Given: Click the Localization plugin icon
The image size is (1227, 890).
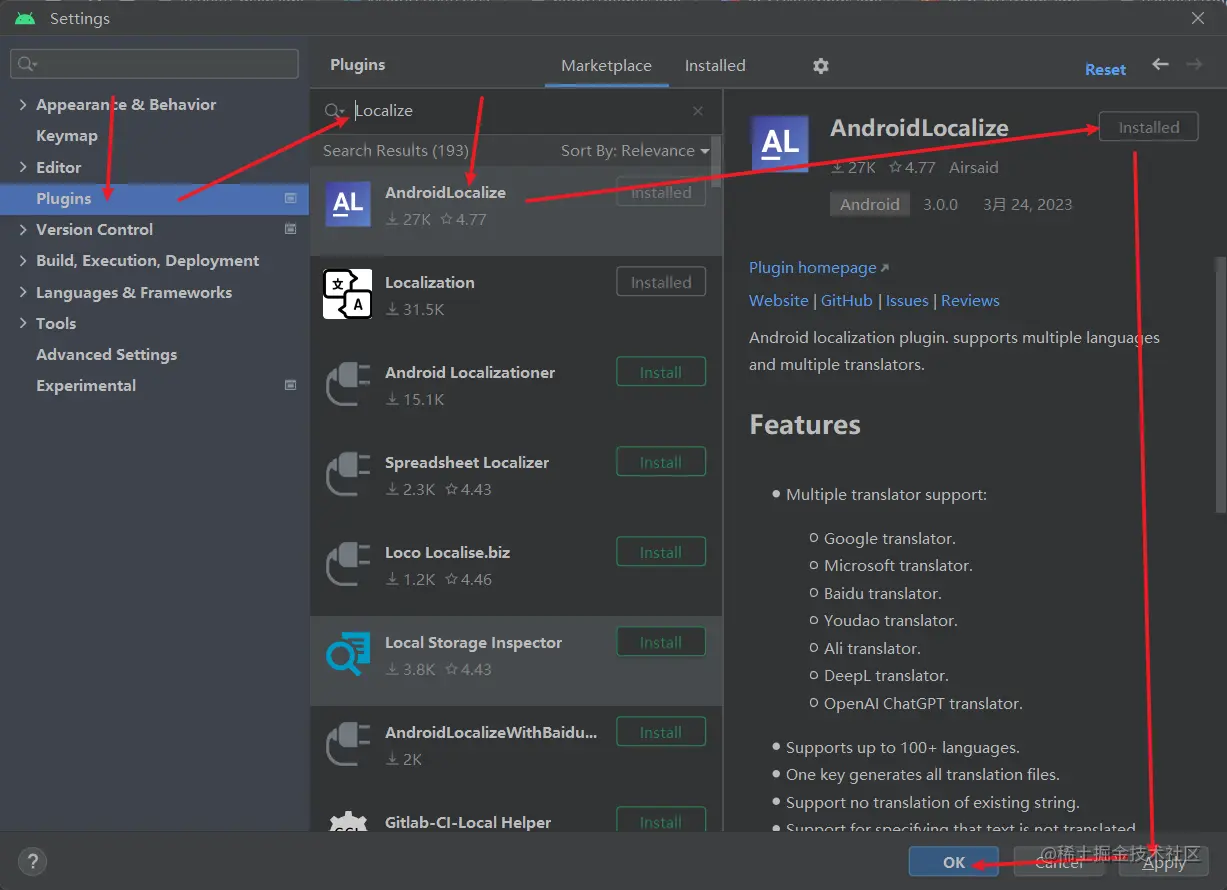Looking at the screenshot, I should 348,294.
